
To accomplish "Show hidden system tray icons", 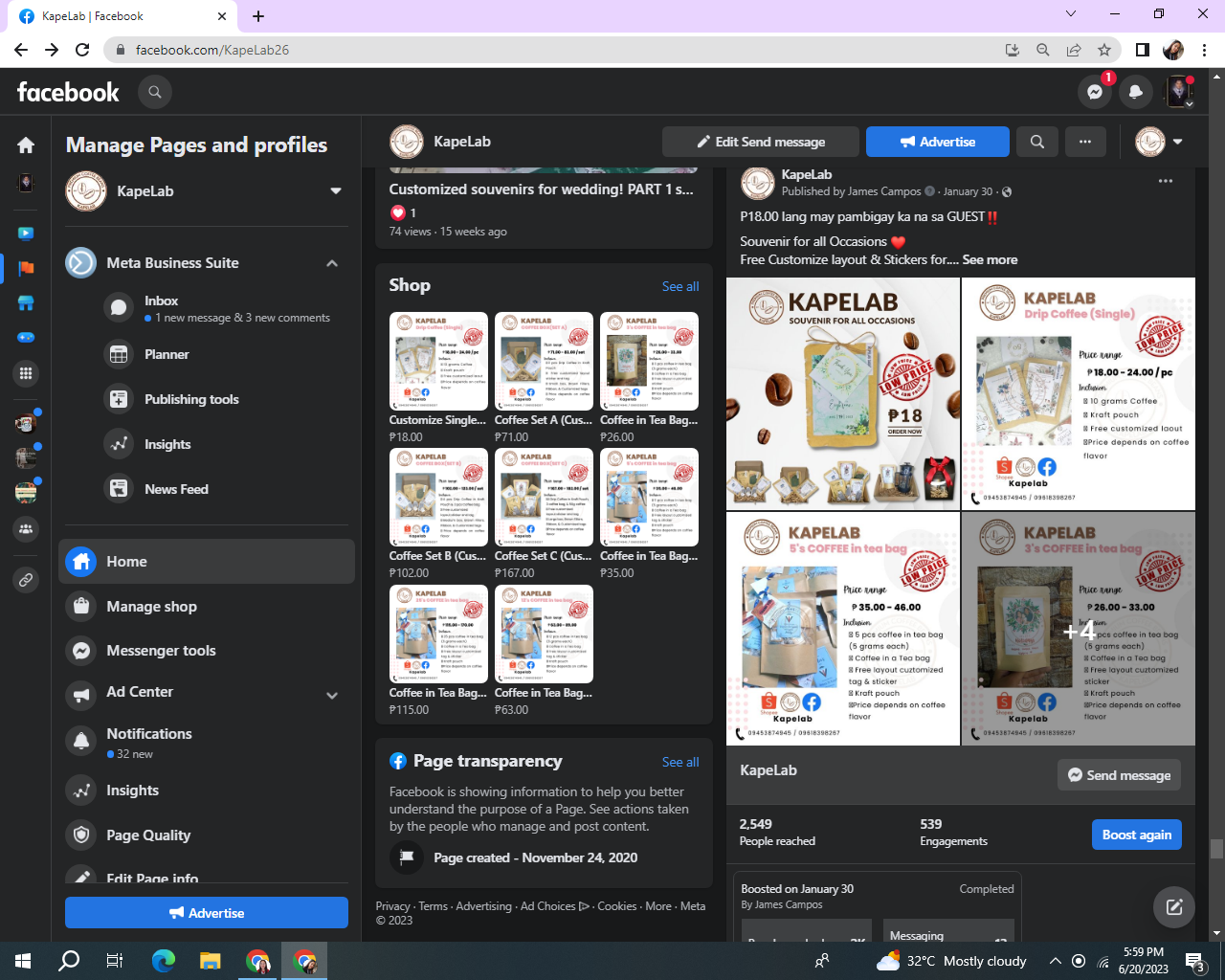I will pyautogui.click(x=1055, y=961).
